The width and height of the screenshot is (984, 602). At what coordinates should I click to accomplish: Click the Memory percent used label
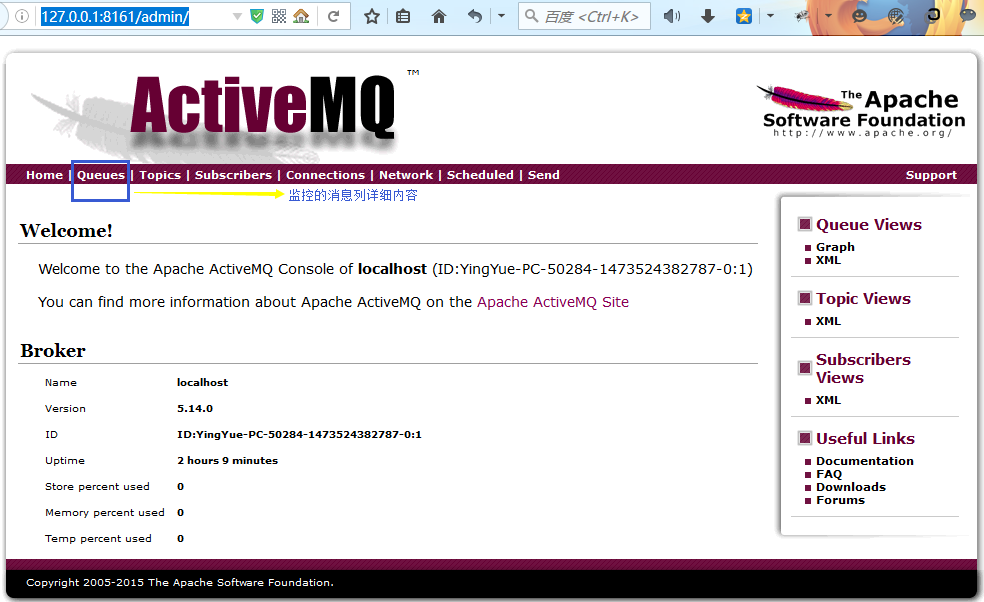[x=105, y=513]
